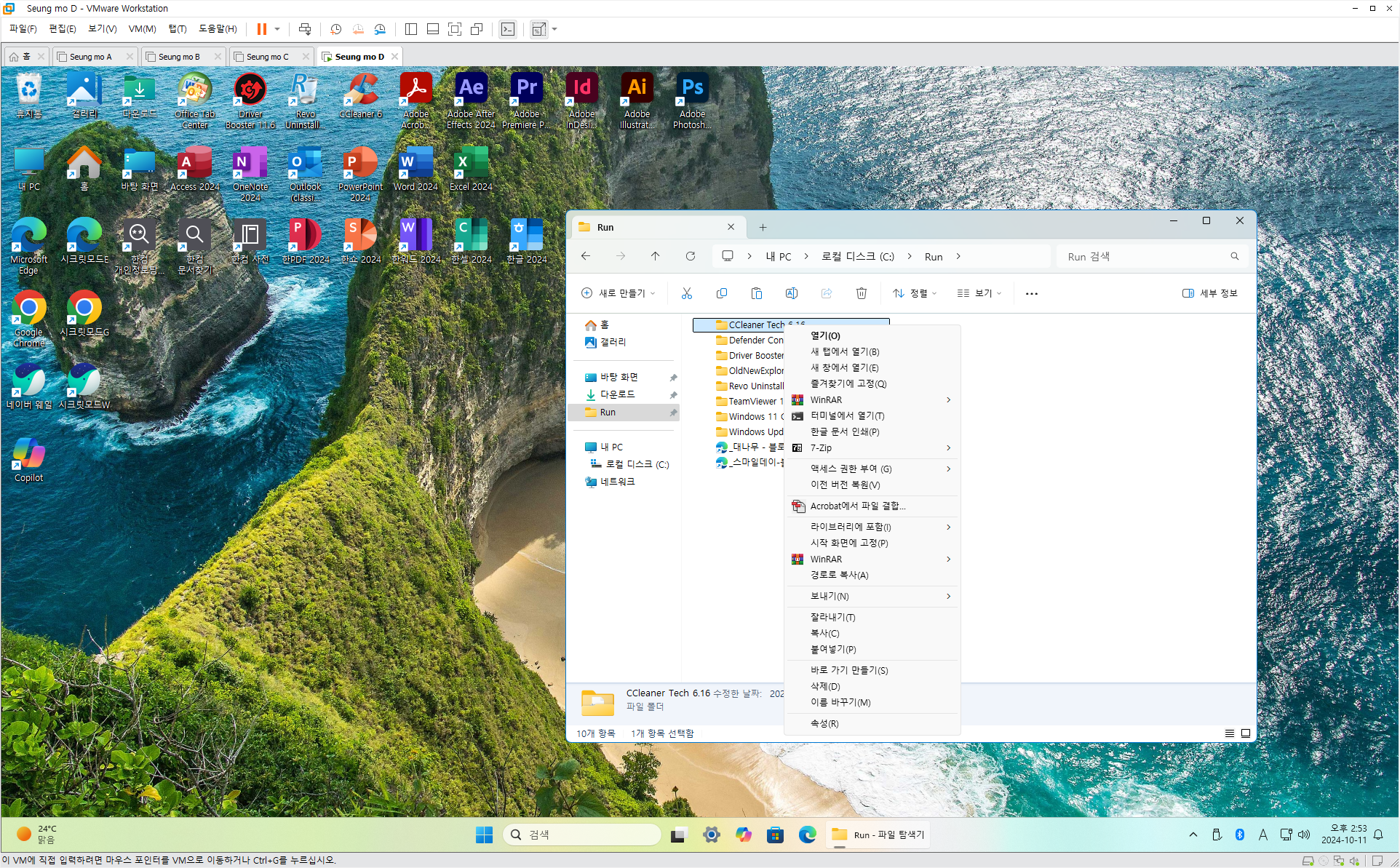Click the Delete trash icon in Explorer toolbar

[x=861, y=293]
